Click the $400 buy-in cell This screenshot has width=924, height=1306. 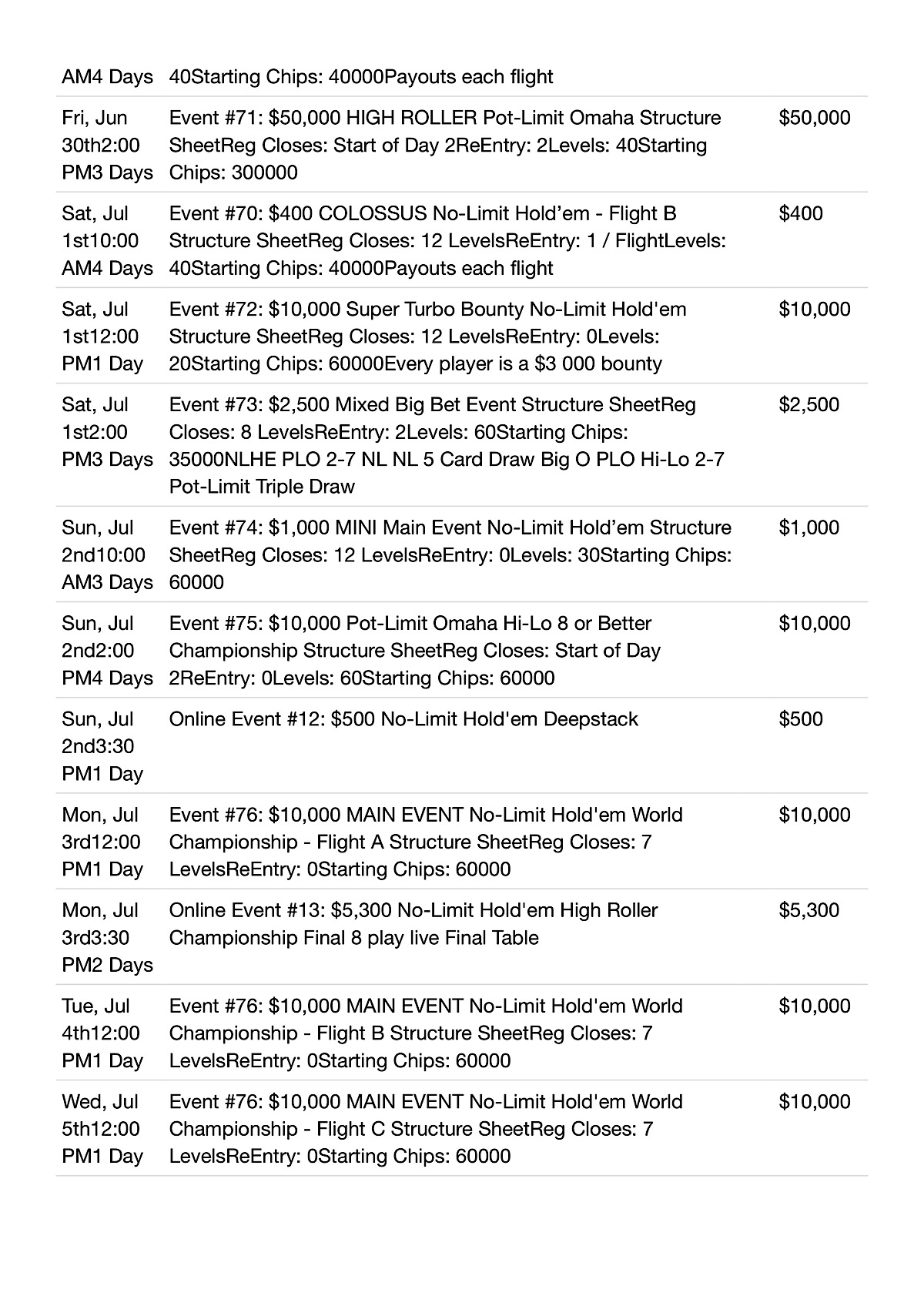tap(801, 213)
